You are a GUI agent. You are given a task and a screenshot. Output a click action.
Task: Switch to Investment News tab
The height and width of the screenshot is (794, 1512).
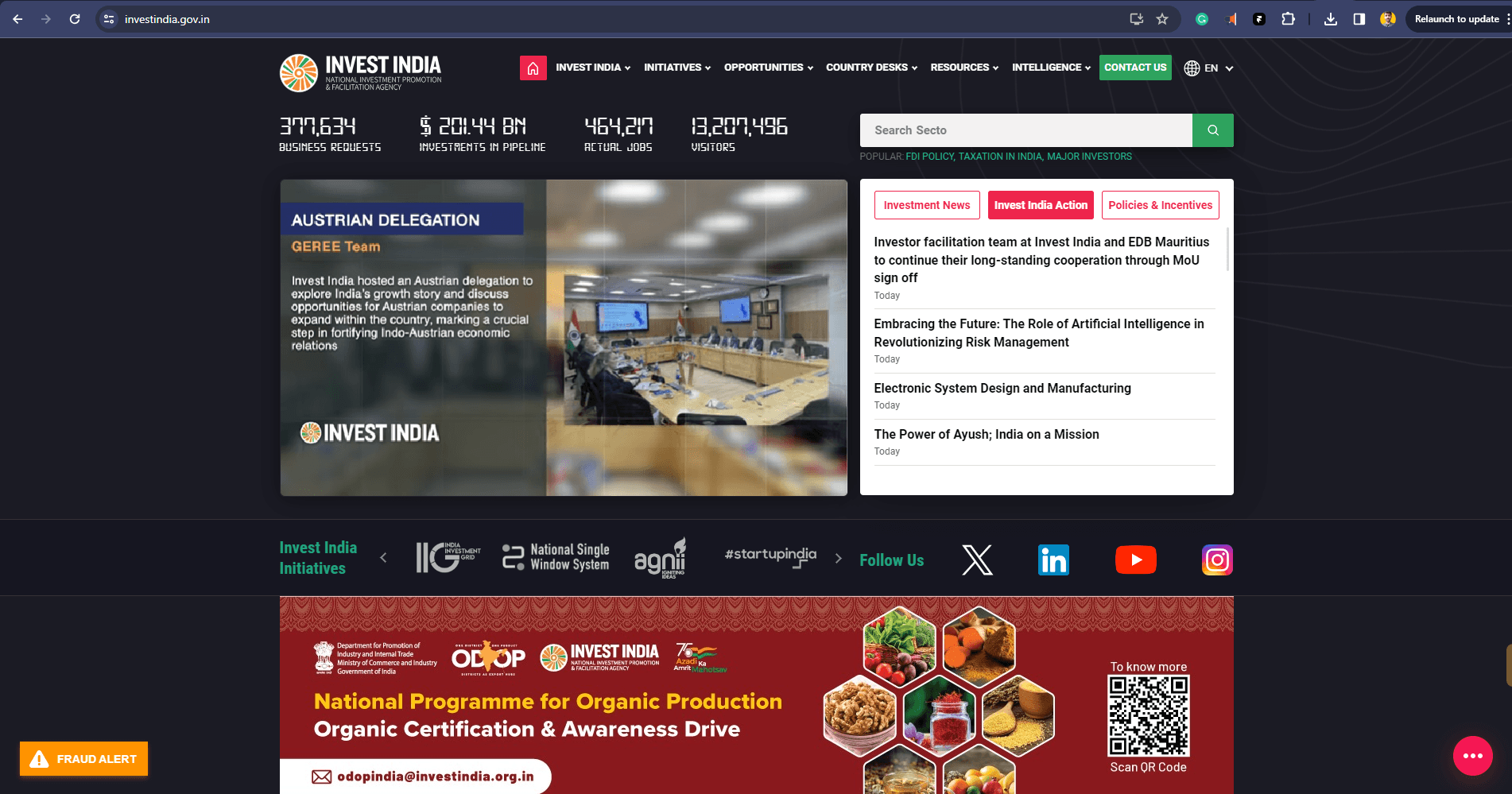[926, 205]
